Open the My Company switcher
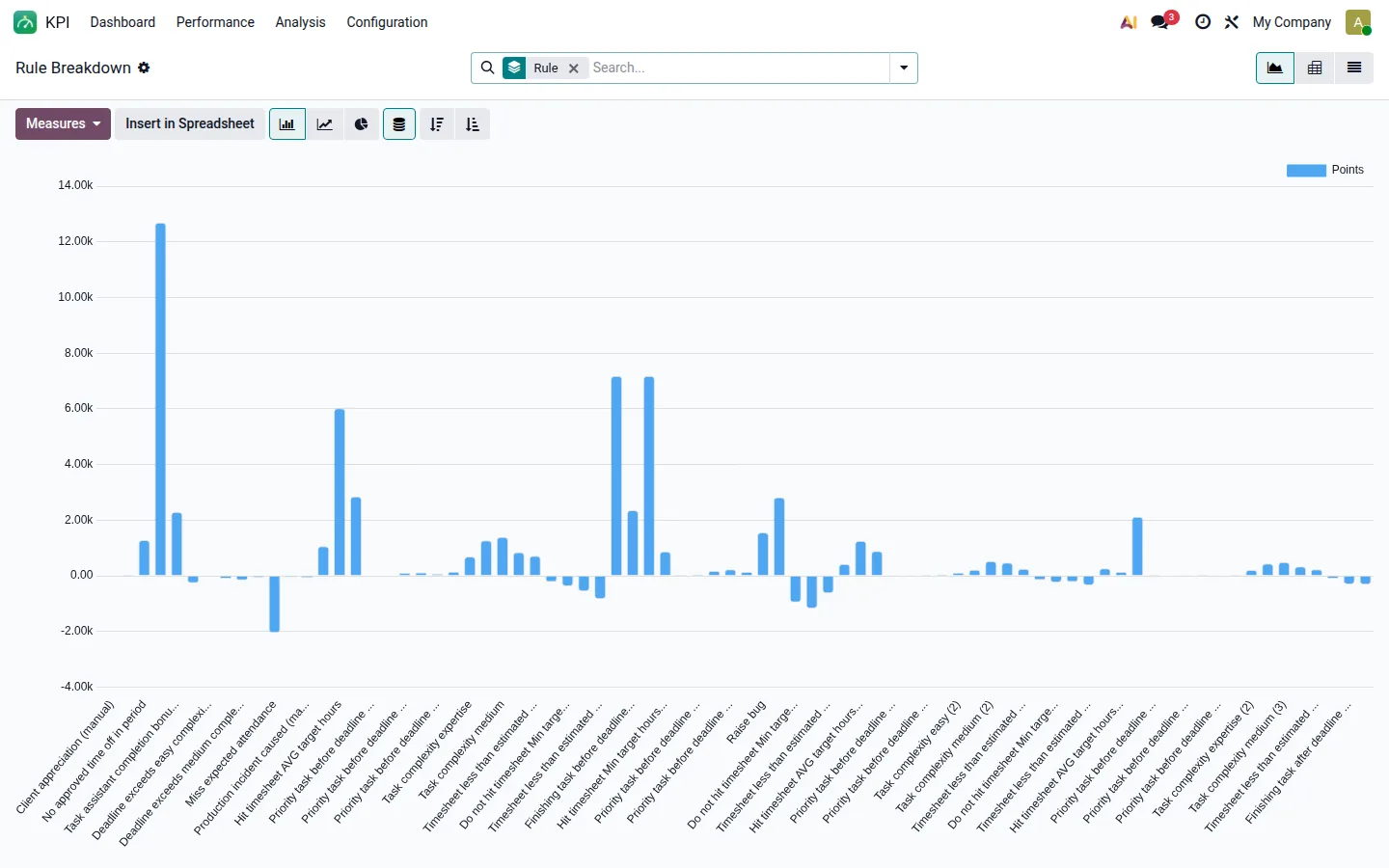 (x=1292, y=22)
